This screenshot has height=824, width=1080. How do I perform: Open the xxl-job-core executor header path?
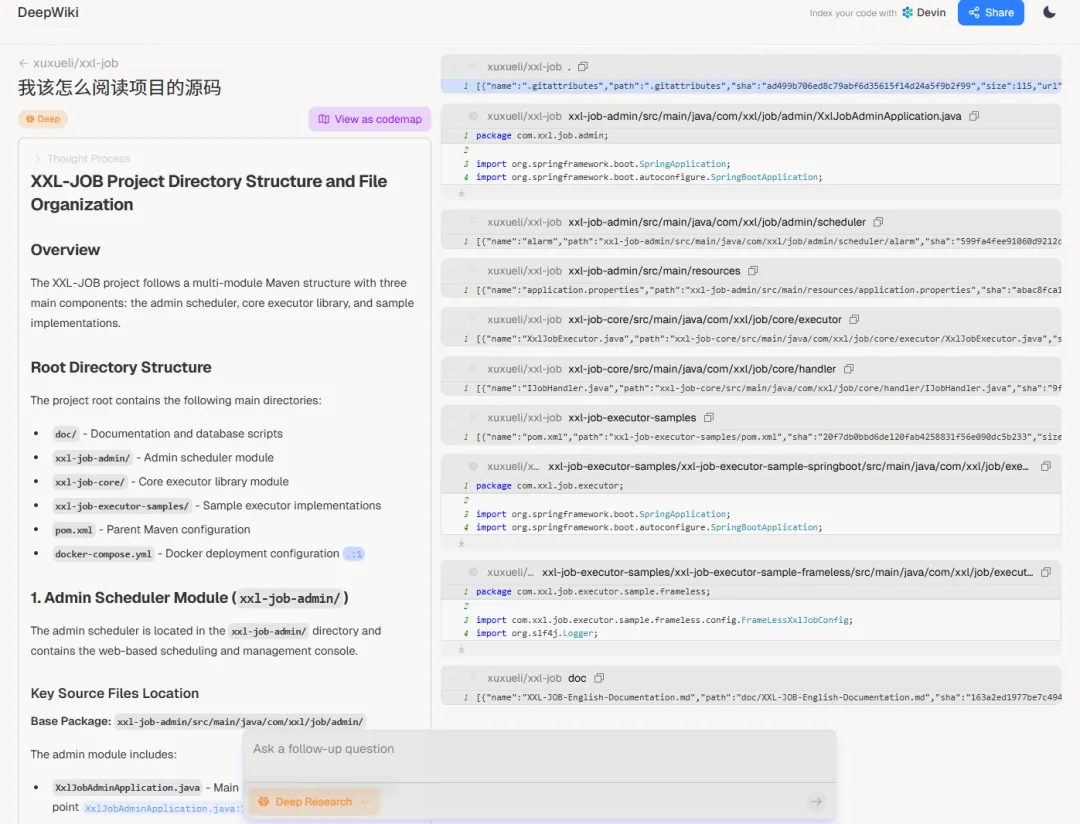click(705, 320)
